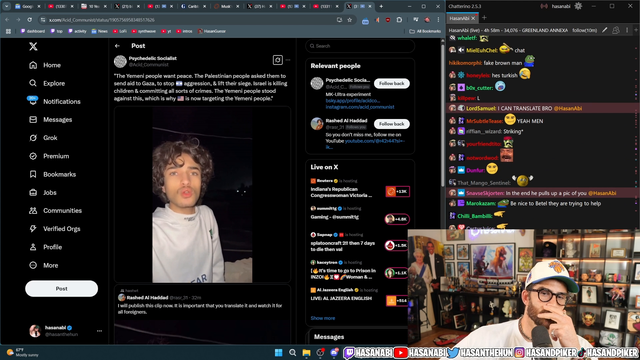Open the All Bookmarks folder
Screen dimensions: 640x360
click(425, 31)
